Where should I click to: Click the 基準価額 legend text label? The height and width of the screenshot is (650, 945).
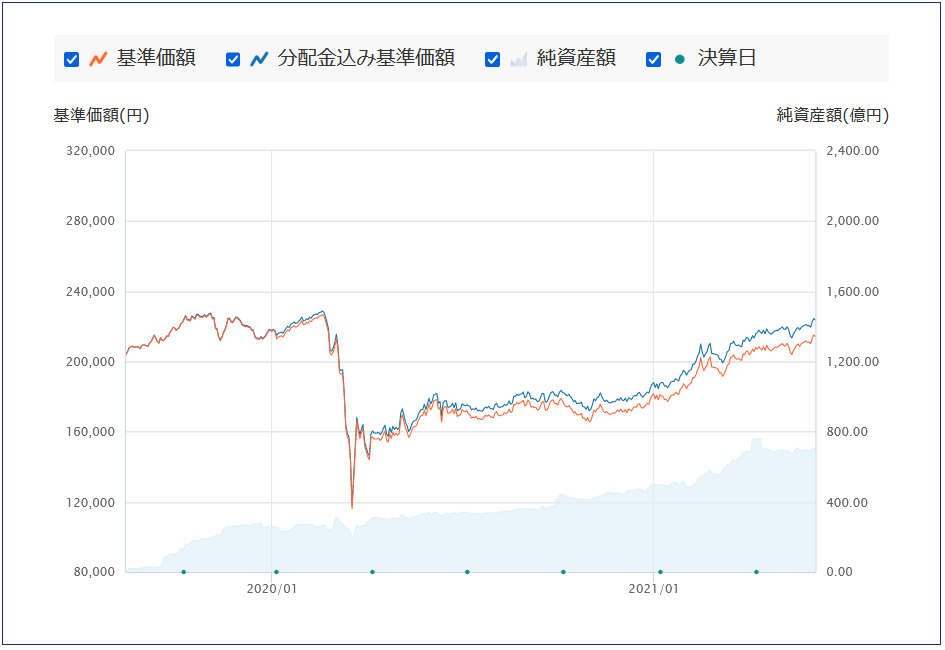[x=155, y=58]
